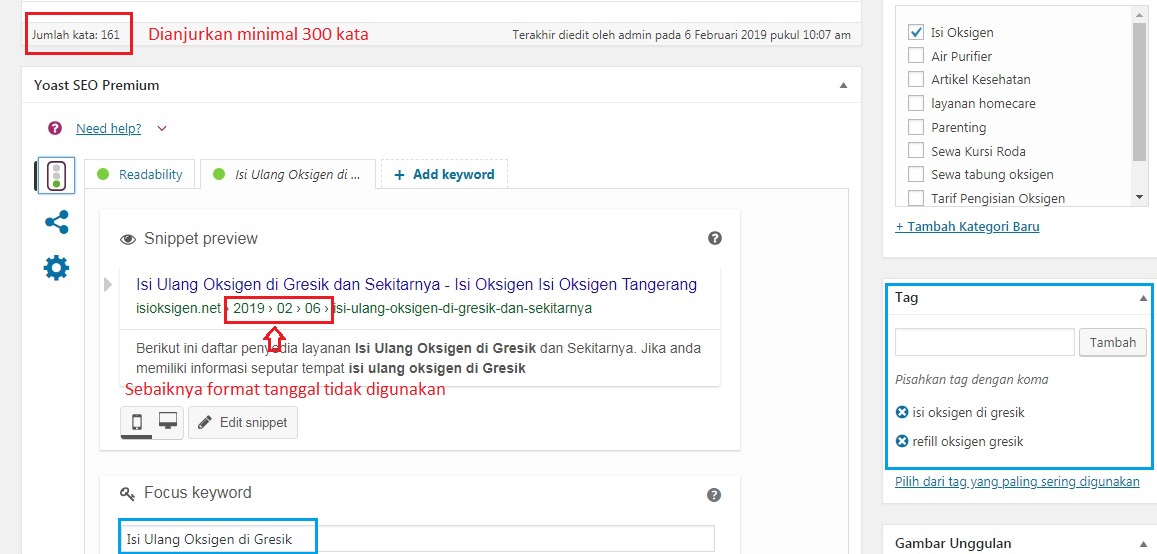
Task: Click the Focus keyword input field
Action: pyautogui.click(x=417, y=539)
